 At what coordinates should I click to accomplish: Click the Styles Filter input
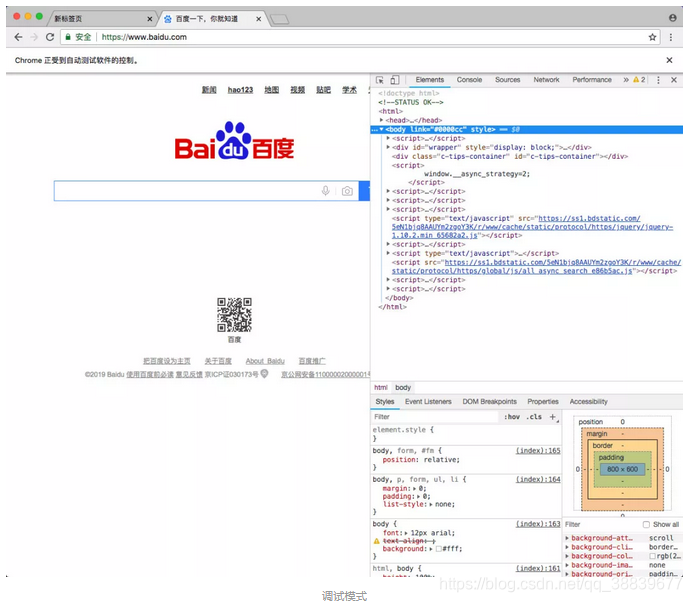[436, 417]
